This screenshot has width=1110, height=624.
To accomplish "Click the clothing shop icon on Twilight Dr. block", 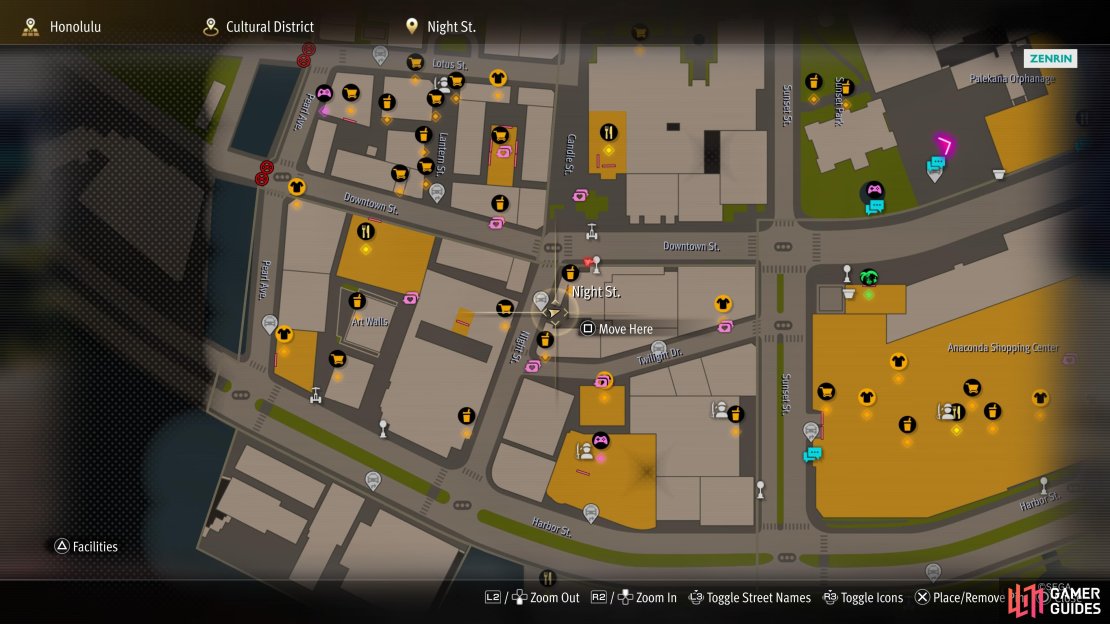I will 723,304.
